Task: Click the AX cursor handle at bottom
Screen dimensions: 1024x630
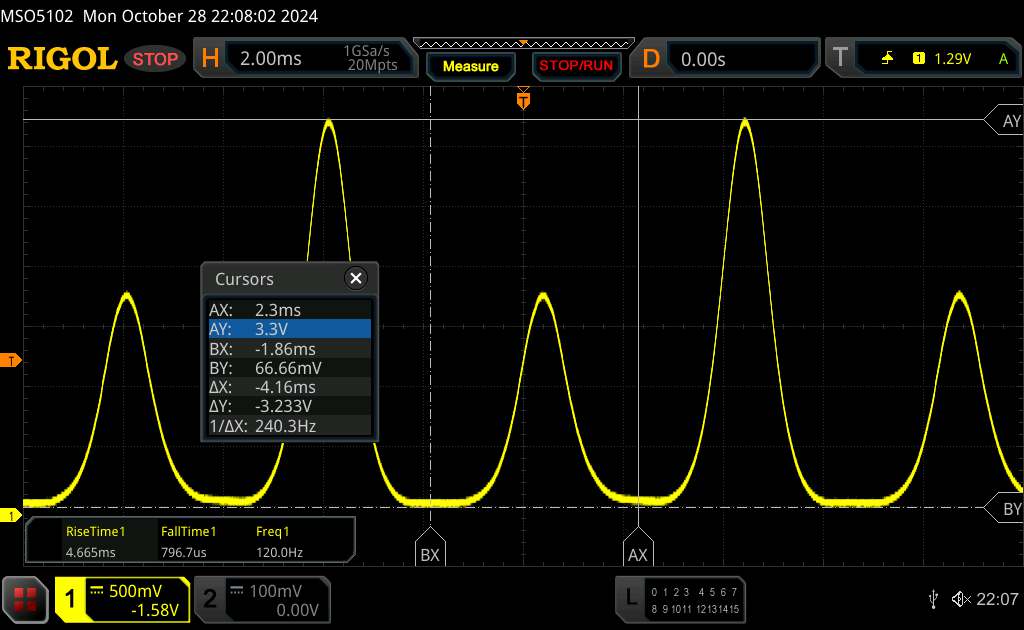Action: 637,554
